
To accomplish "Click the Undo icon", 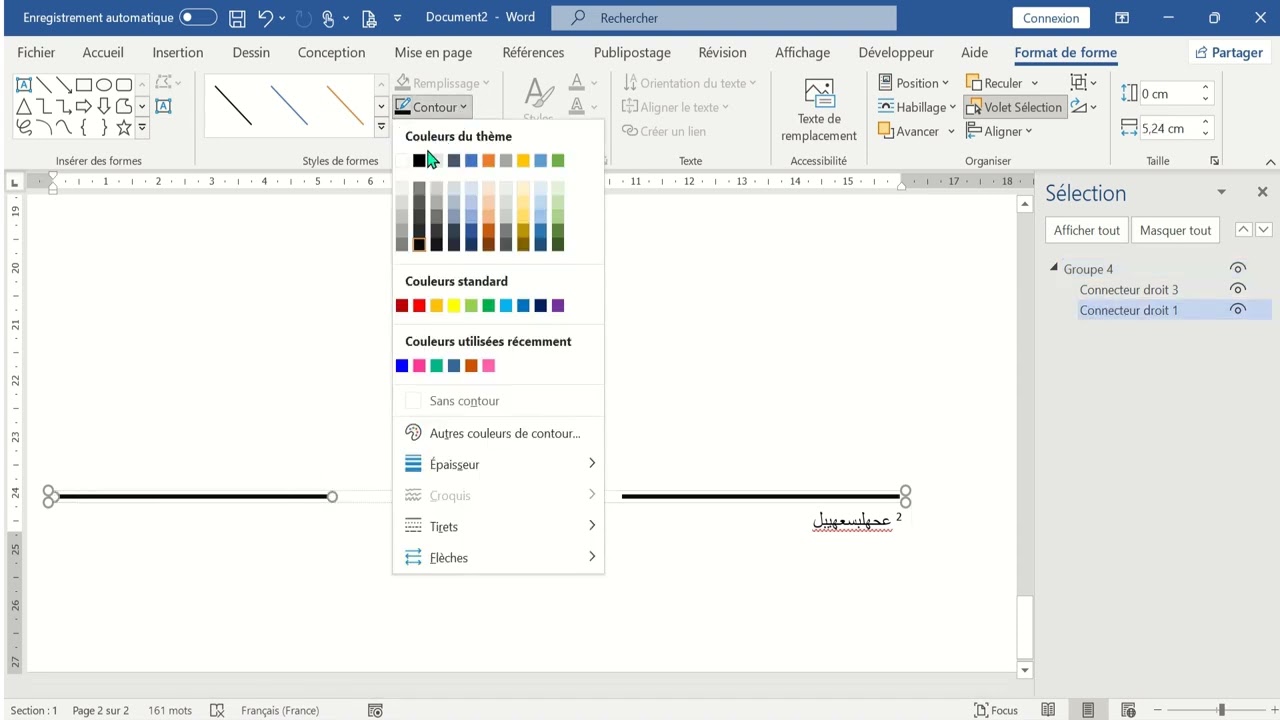I will pos(265,18).
